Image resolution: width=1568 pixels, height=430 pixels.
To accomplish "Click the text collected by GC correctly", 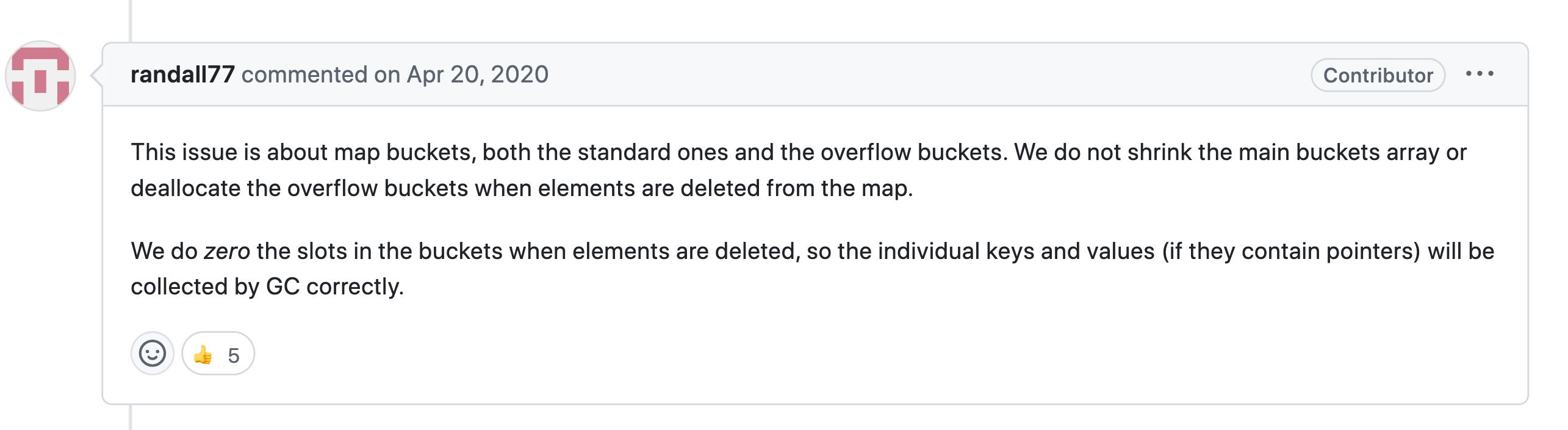I will 267,287.
